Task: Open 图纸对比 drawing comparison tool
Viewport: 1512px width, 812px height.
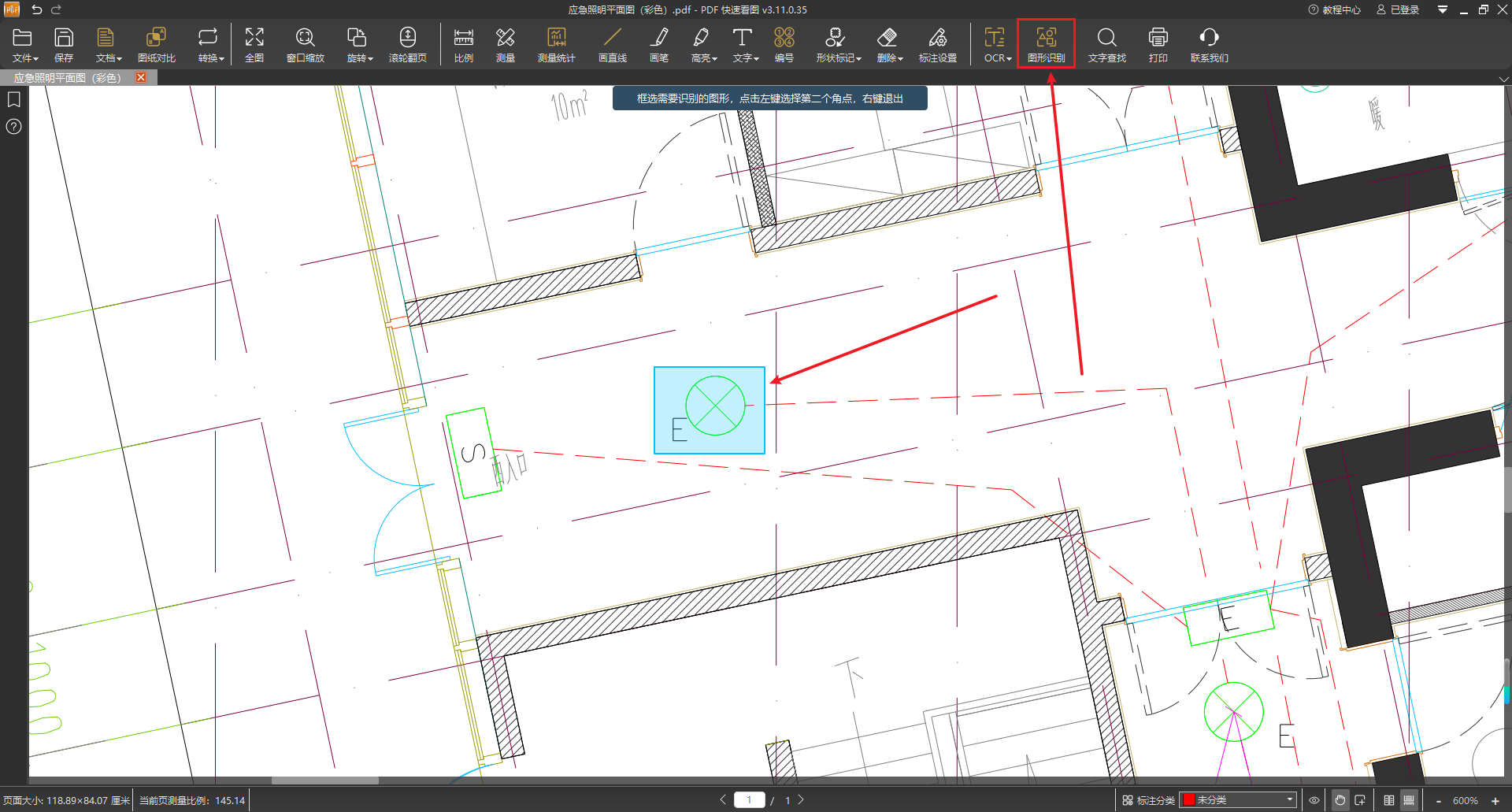Action: pos(157,44)
